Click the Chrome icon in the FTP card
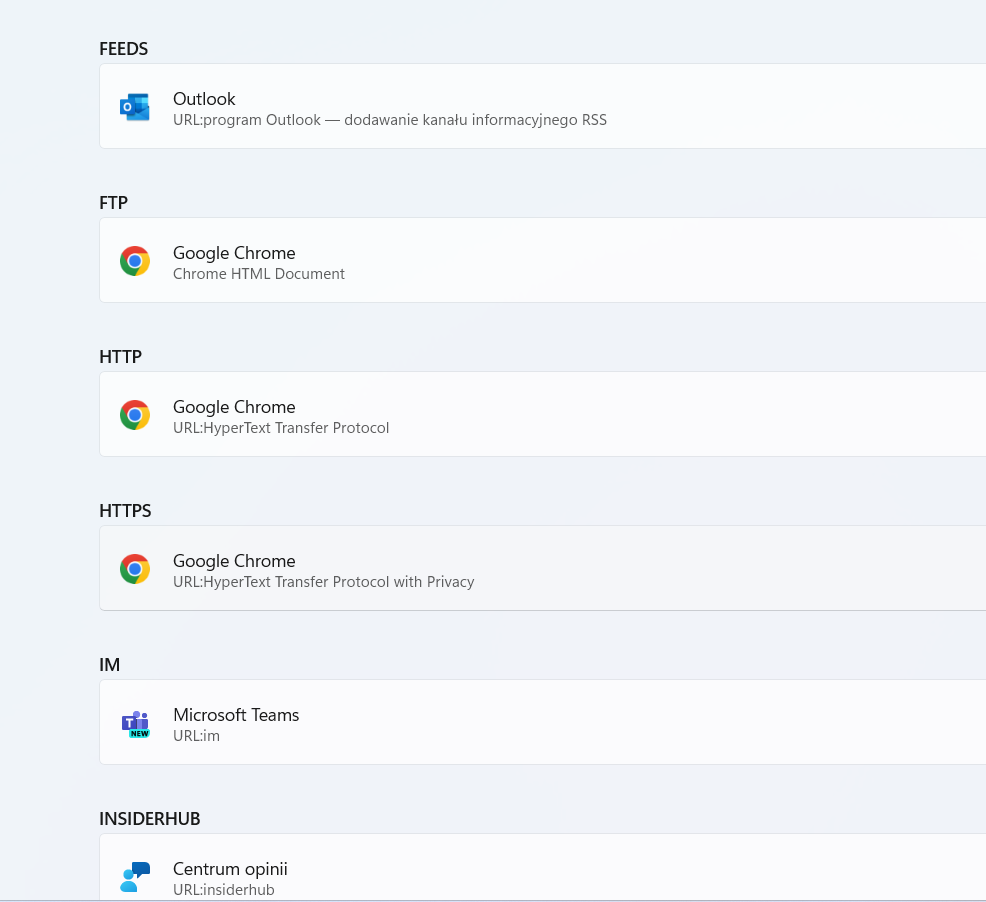The image size is (986, 902). (135, 261)
